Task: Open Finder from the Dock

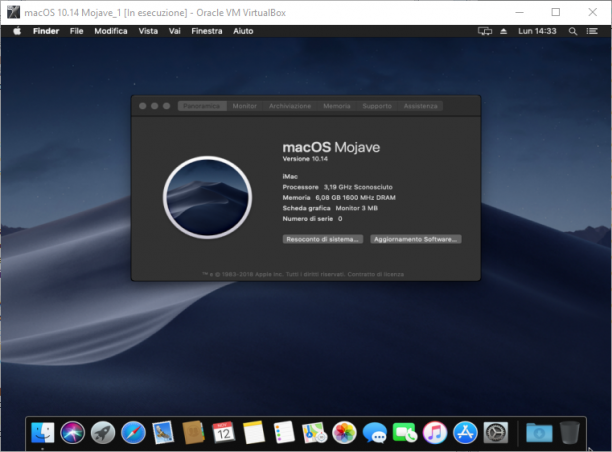Action: pyautogui.click(x=43, y=432)
